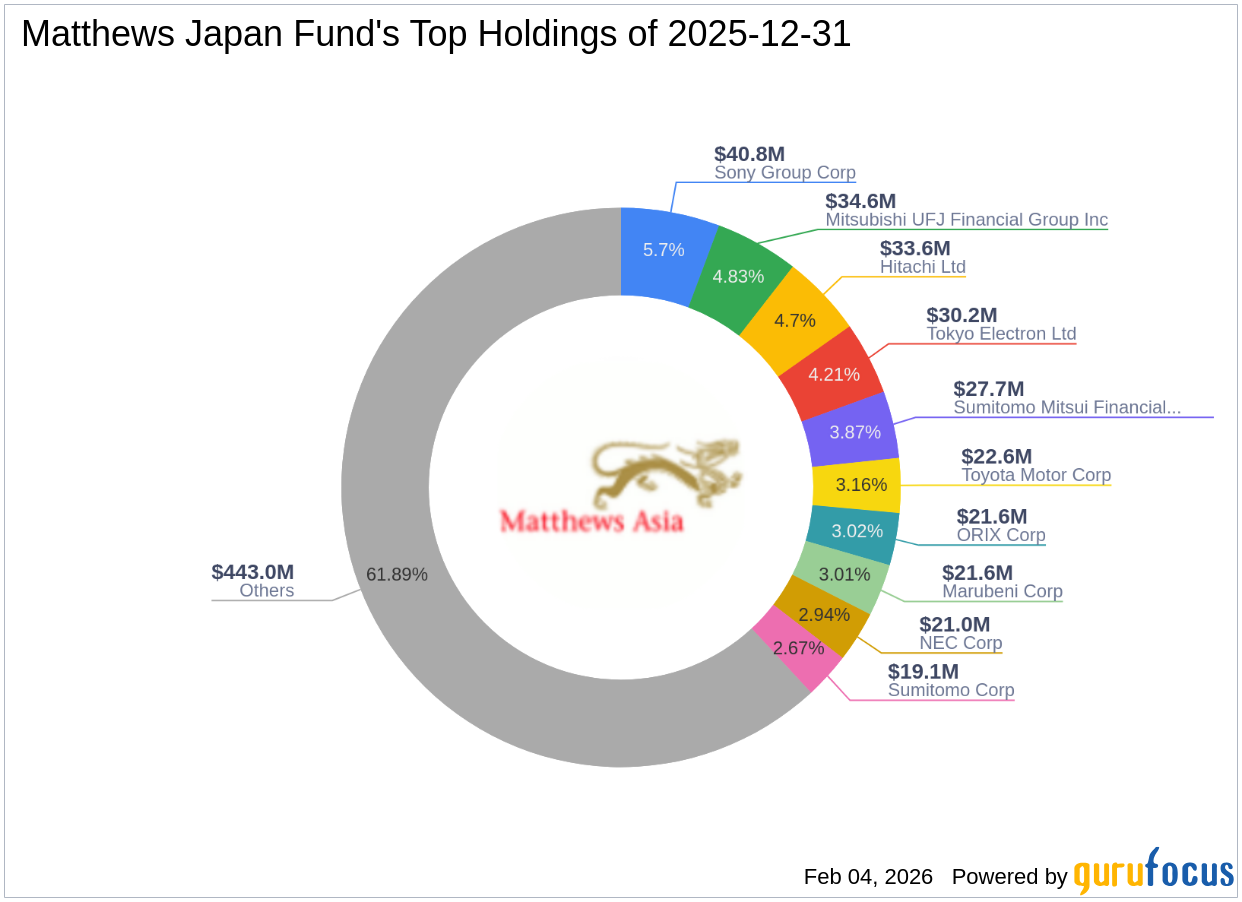Select the chart title text

click(x=436, y=33)
